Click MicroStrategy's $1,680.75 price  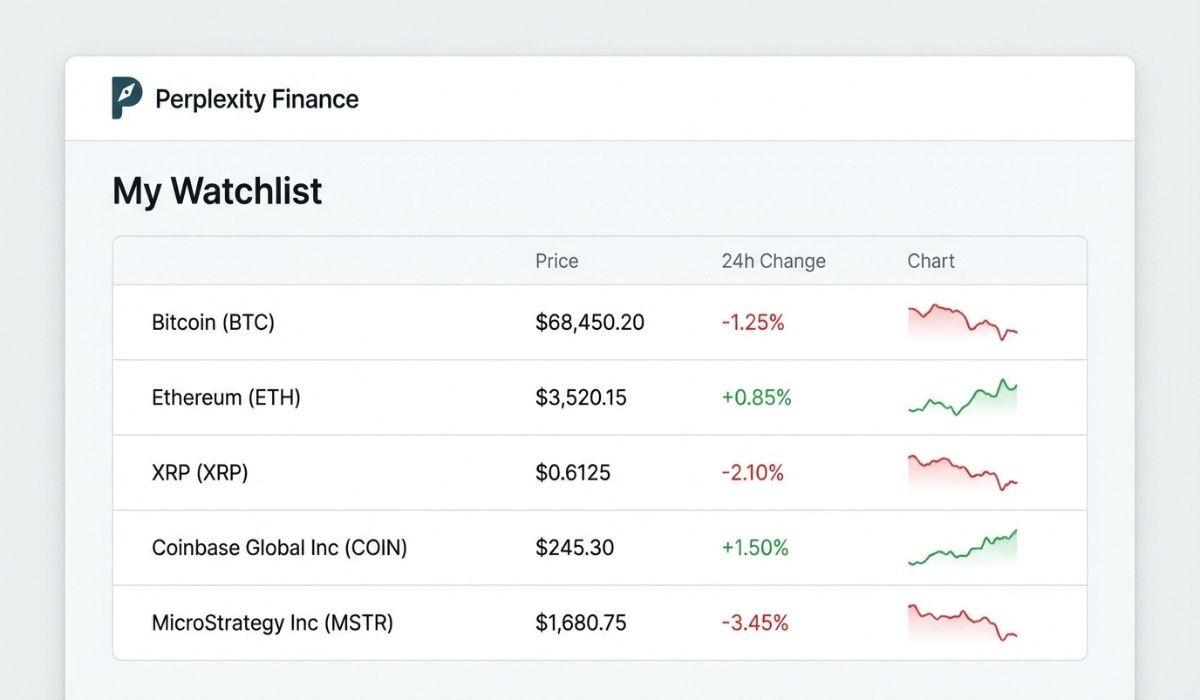(x=582, y=621)
